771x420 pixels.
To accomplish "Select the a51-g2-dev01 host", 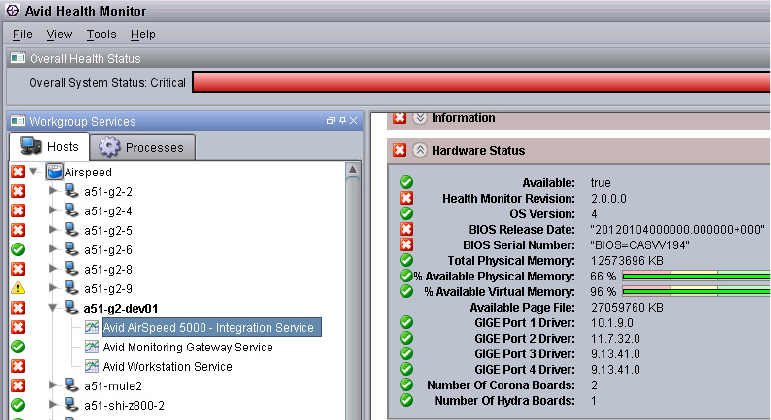I will [x=120, y=308].
